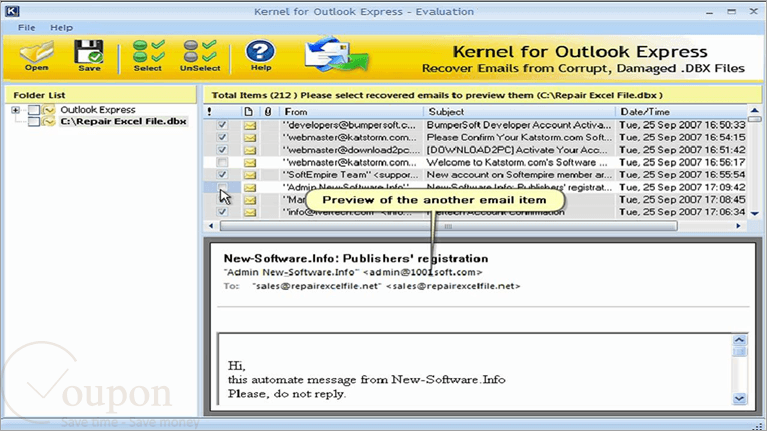Click sender address admin@1001soft.com in preview
Viewport: 767px width, 431px height.
[423, 272]
